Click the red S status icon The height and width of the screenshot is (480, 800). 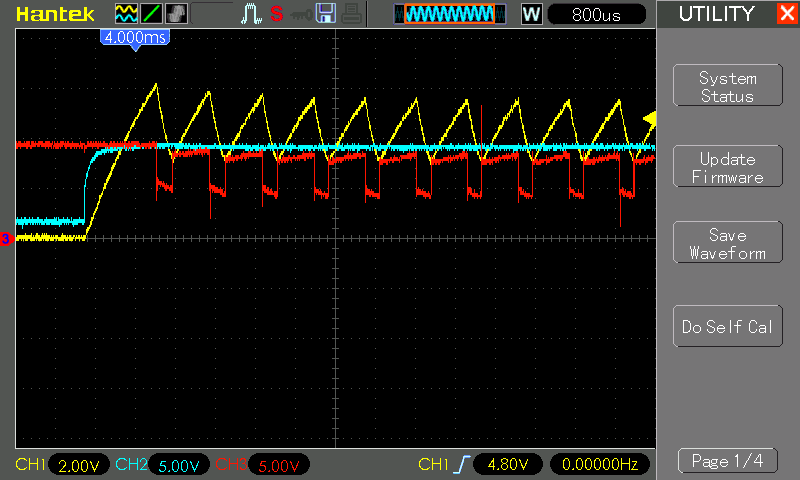pos(276,14)
